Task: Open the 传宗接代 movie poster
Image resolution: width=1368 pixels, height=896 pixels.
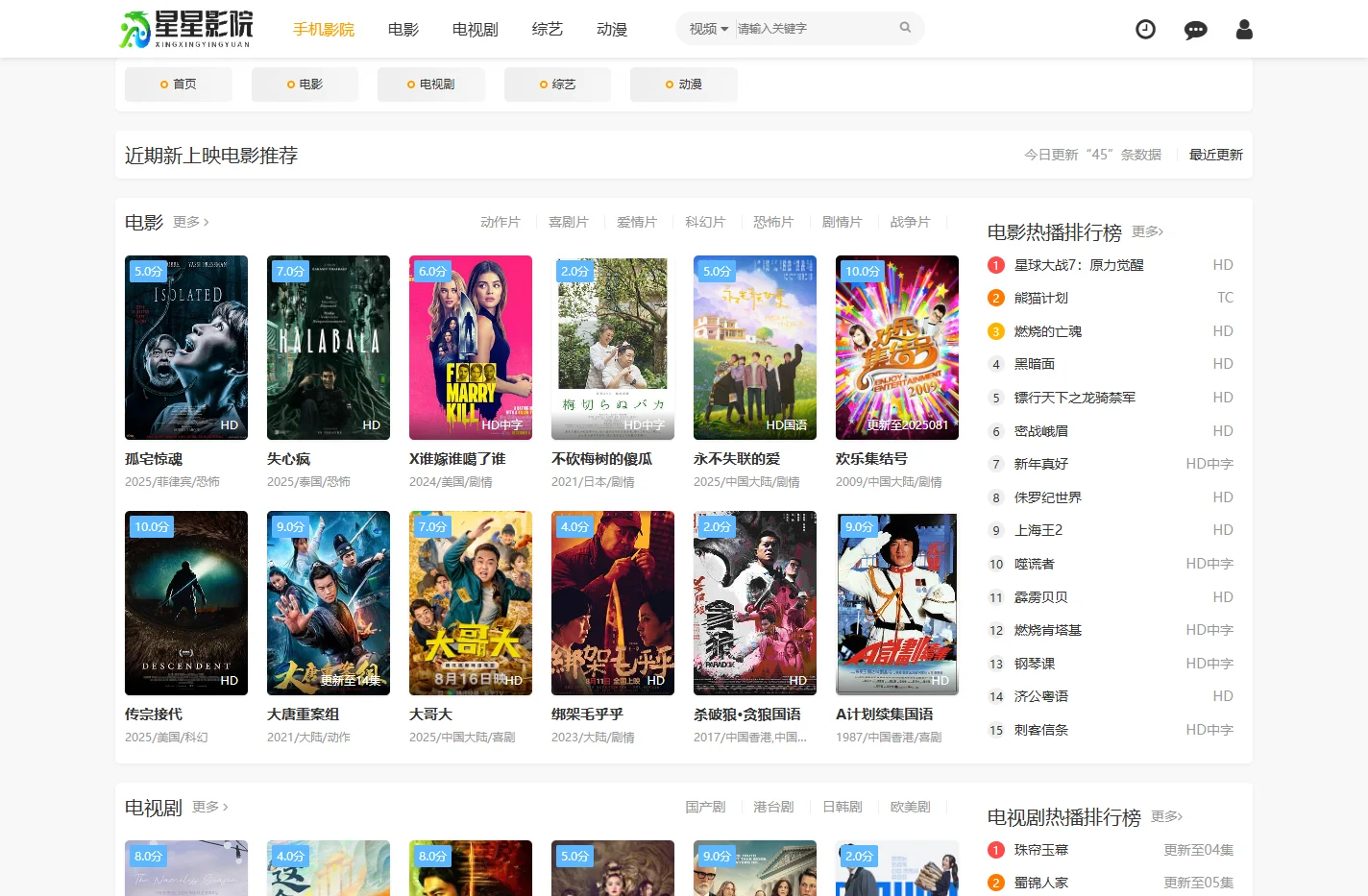Action: [186, 603]
